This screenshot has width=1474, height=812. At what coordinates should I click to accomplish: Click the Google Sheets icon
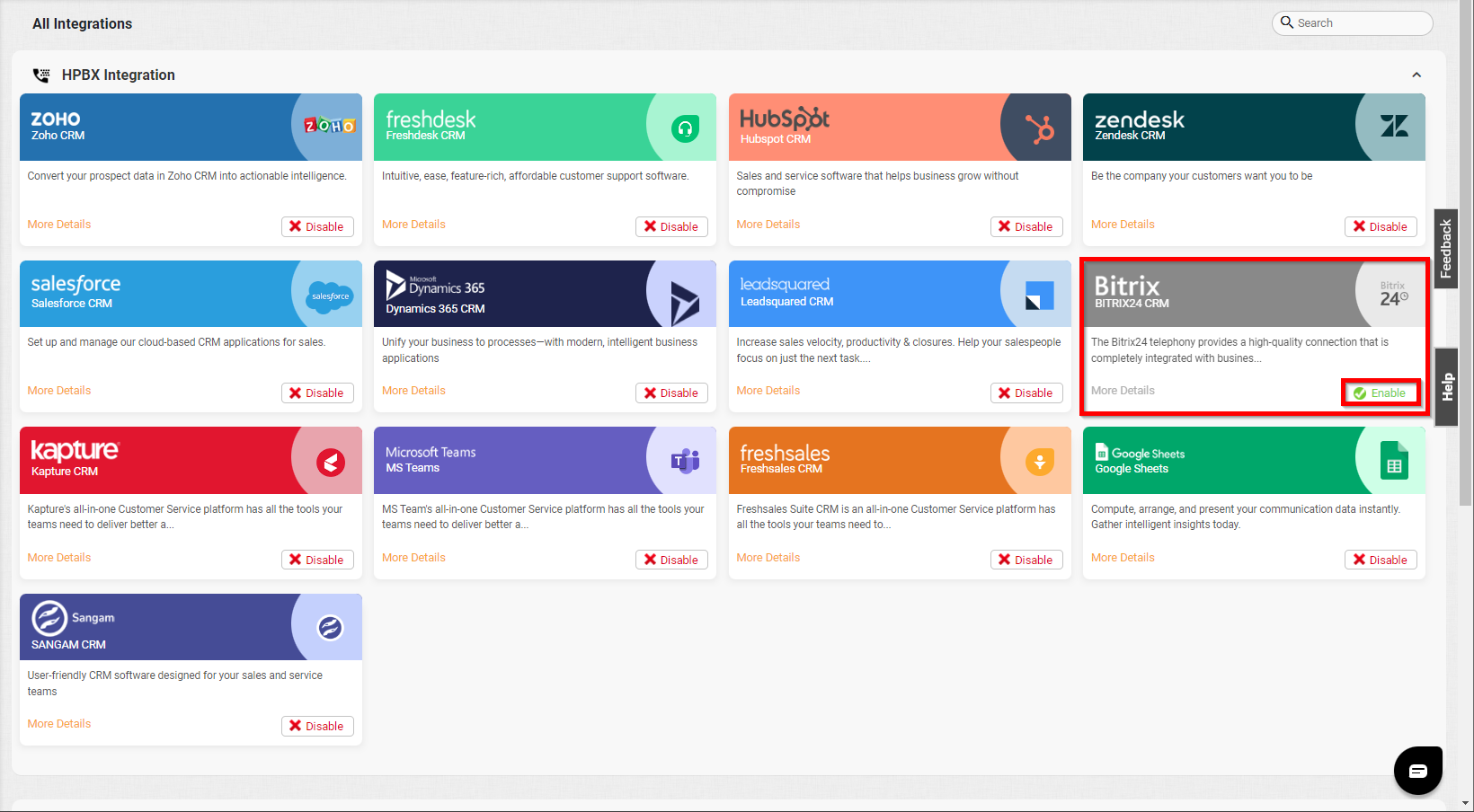point(1394,462)
